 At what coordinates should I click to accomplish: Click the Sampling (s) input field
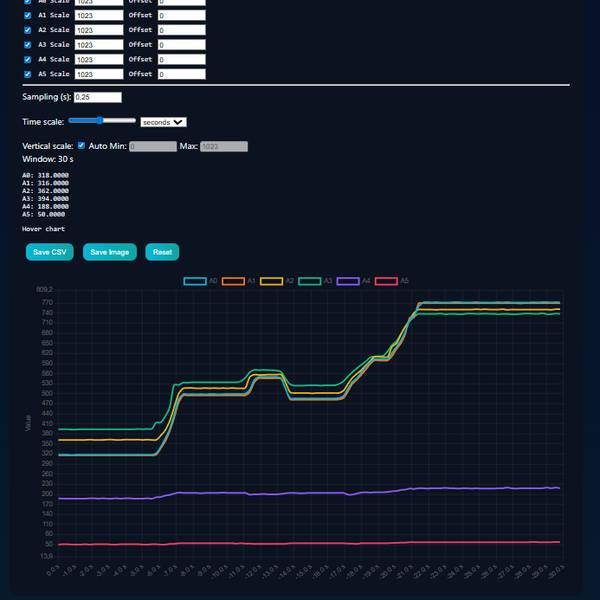pyautogui.click(x=98, y=97)
